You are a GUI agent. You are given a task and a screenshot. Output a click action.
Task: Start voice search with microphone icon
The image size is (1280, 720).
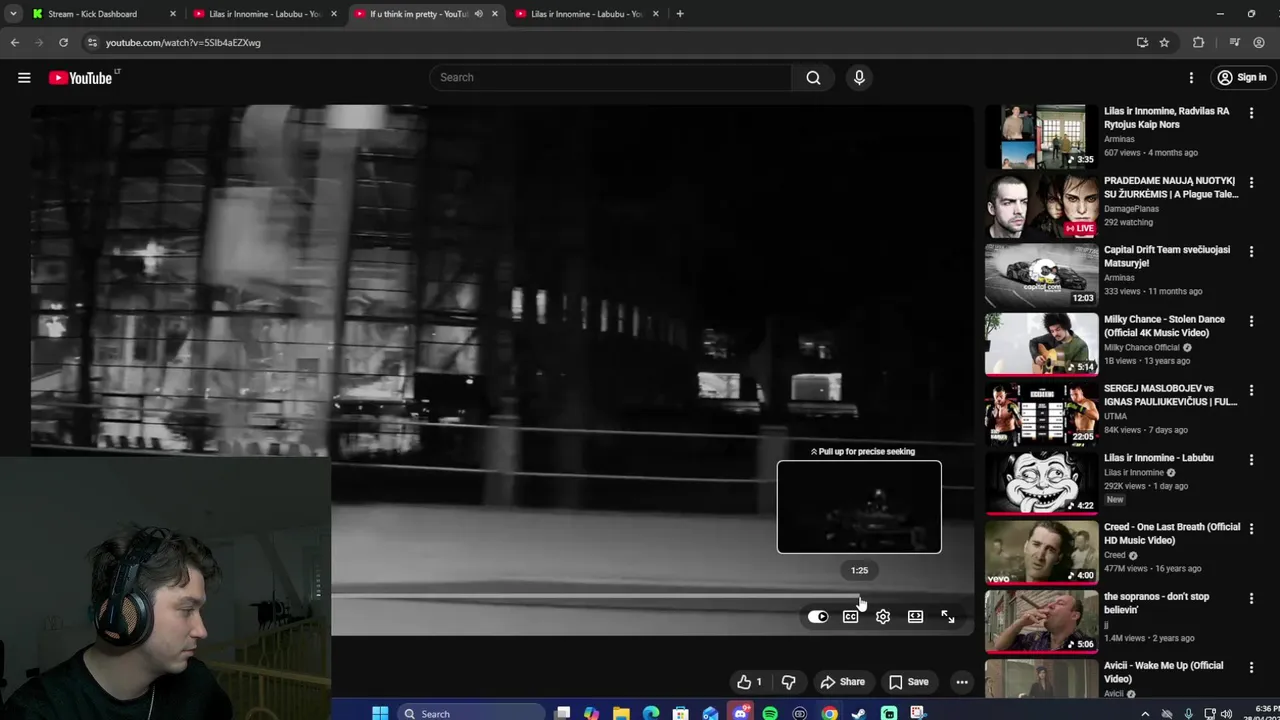pos(859,78)
